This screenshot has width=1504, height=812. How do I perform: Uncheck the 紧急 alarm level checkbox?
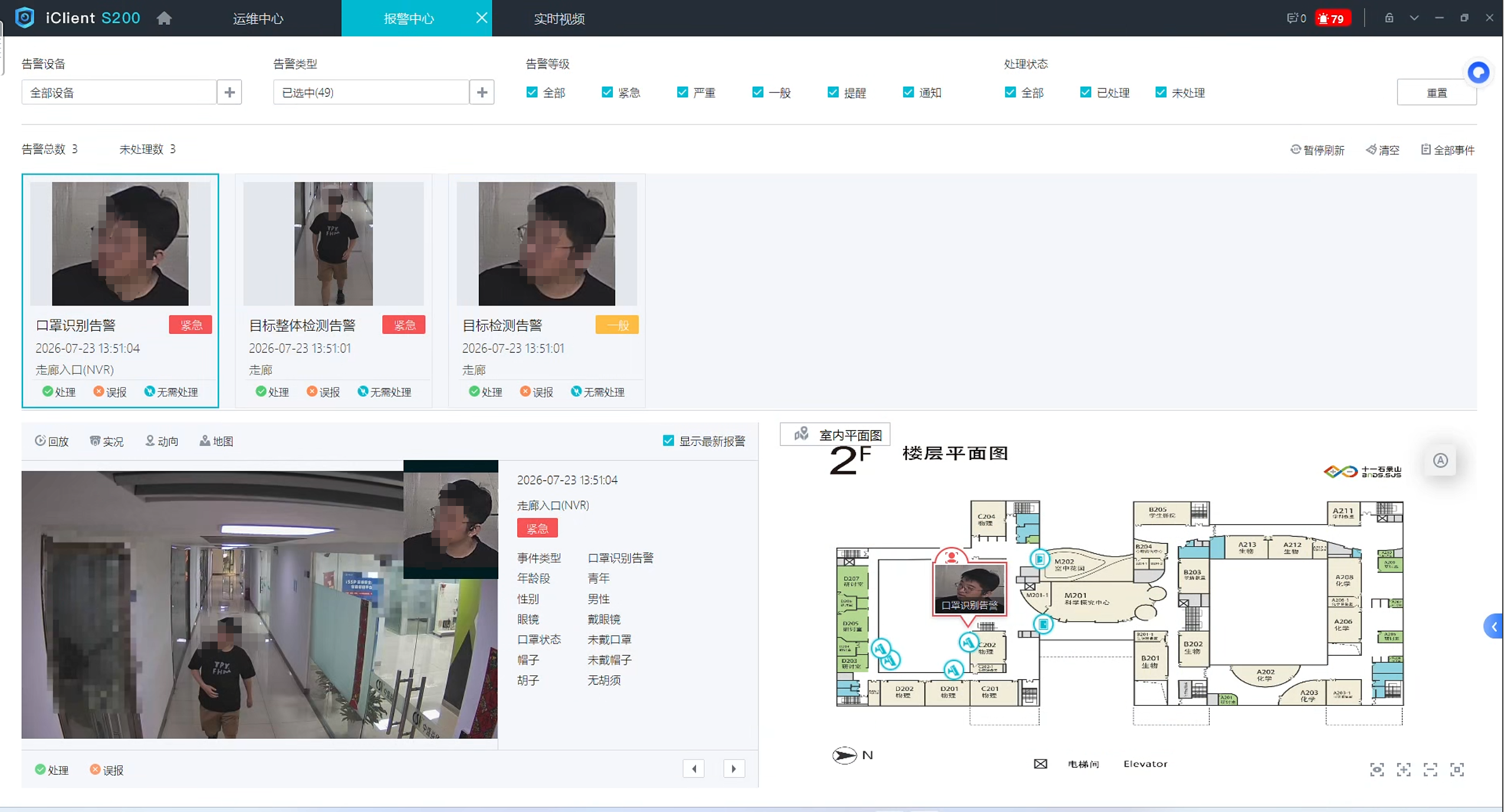click(x=607, y=92)
